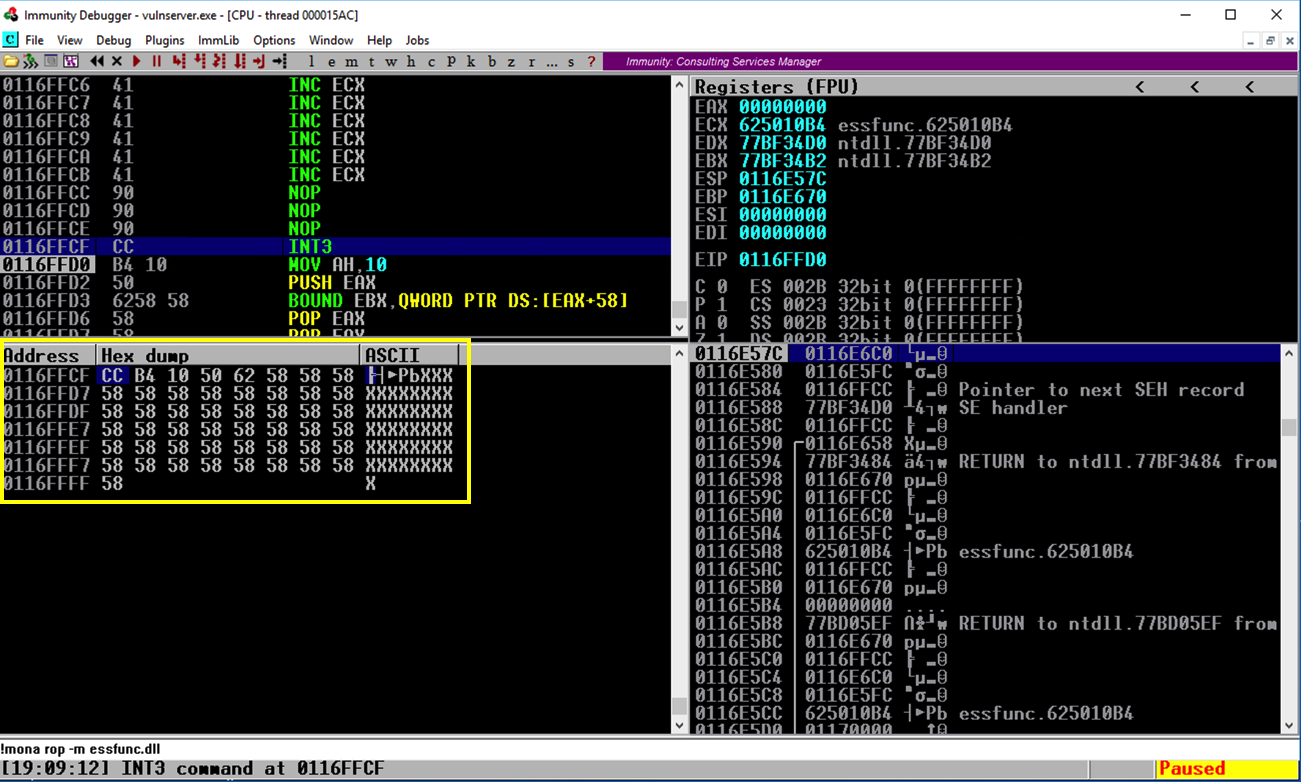The image size is (1301, 782).
Task: Click the red question mark help icon
Action: (x=591, y=62)
